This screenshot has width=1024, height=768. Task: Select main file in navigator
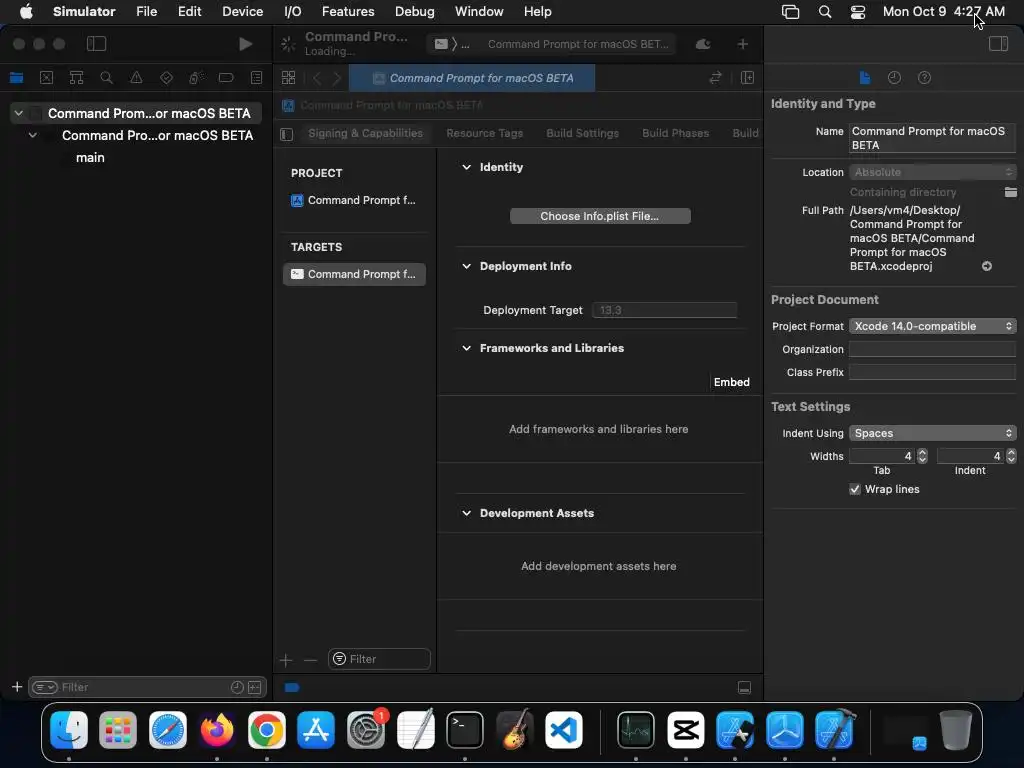(x=90, y=157)
